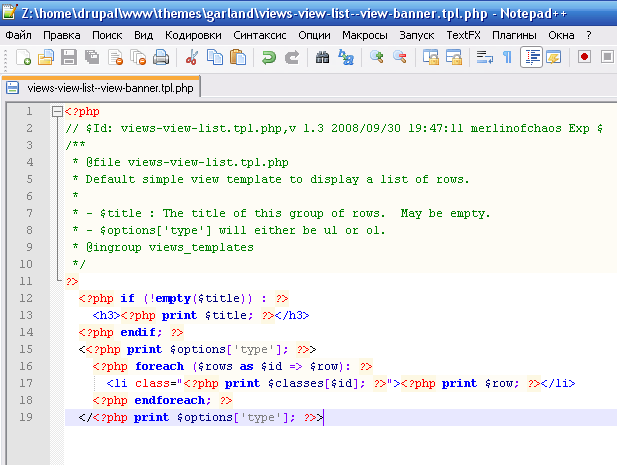Viewport: 617px width, 465px height.
Task: Click line number 12 in margin
Action: point(26,298)
